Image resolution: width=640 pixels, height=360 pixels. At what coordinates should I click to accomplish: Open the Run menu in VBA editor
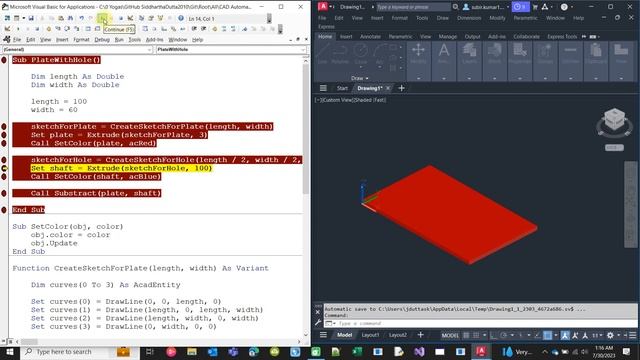pos(119,40)
